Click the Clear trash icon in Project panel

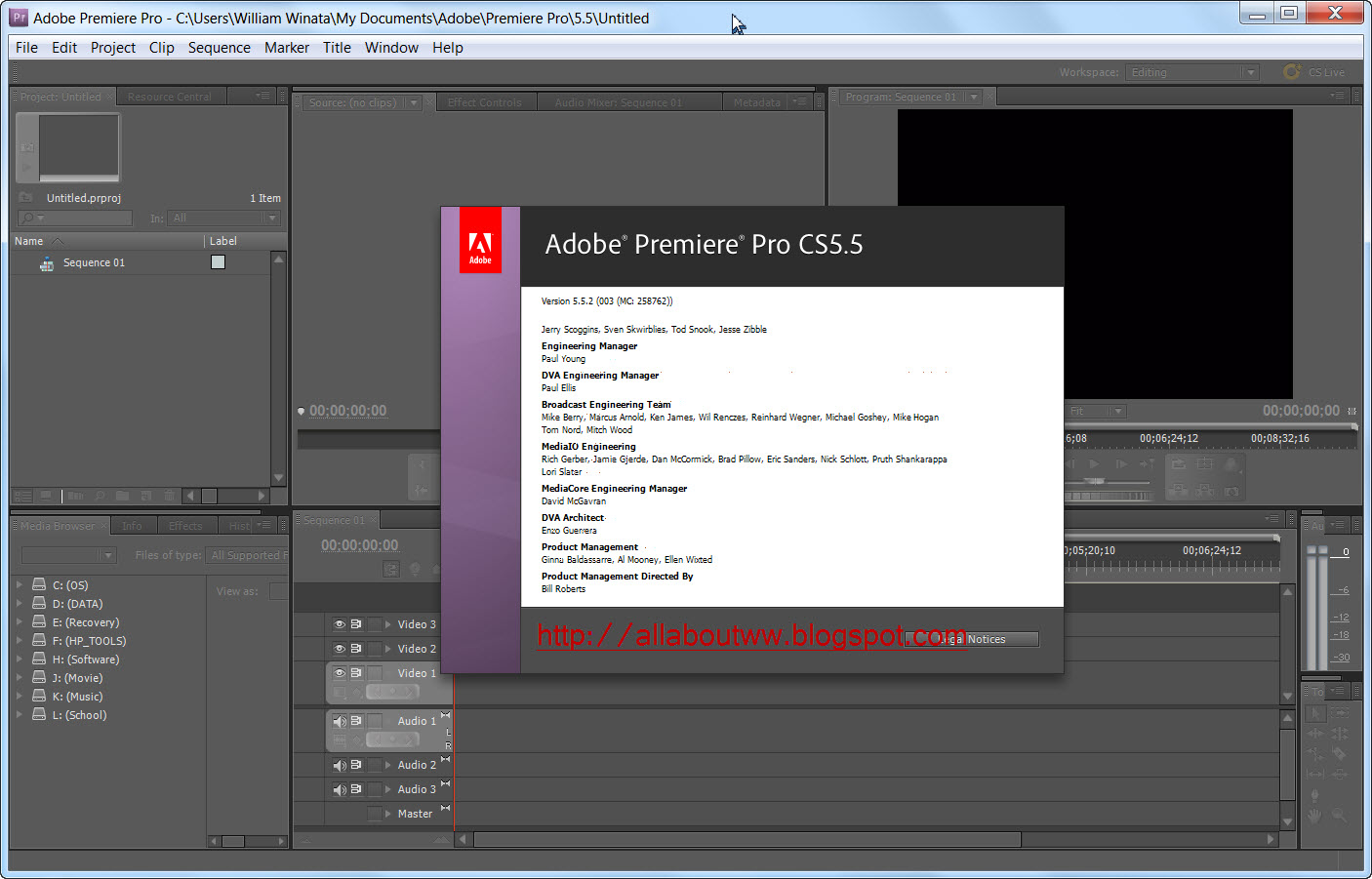click(169, 496)
